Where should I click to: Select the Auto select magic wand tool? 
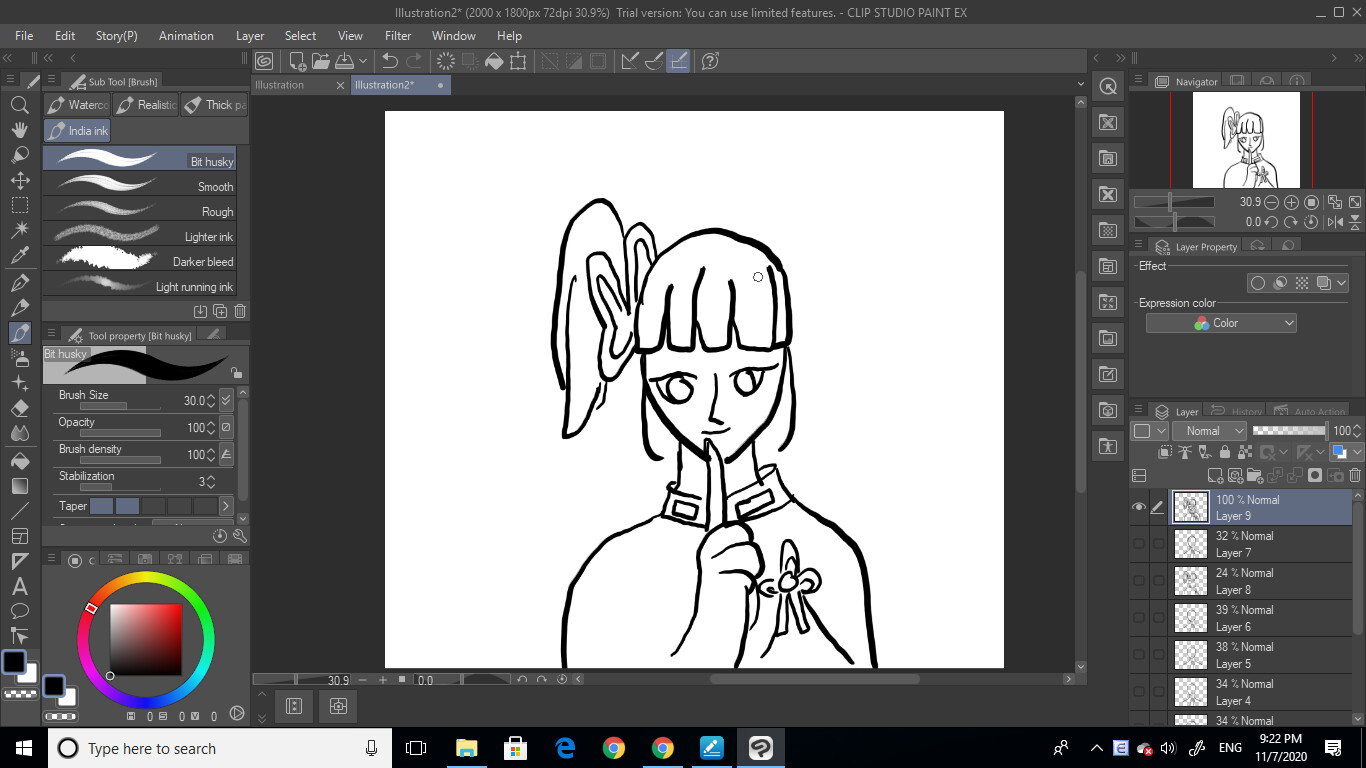tap(19, 231)
